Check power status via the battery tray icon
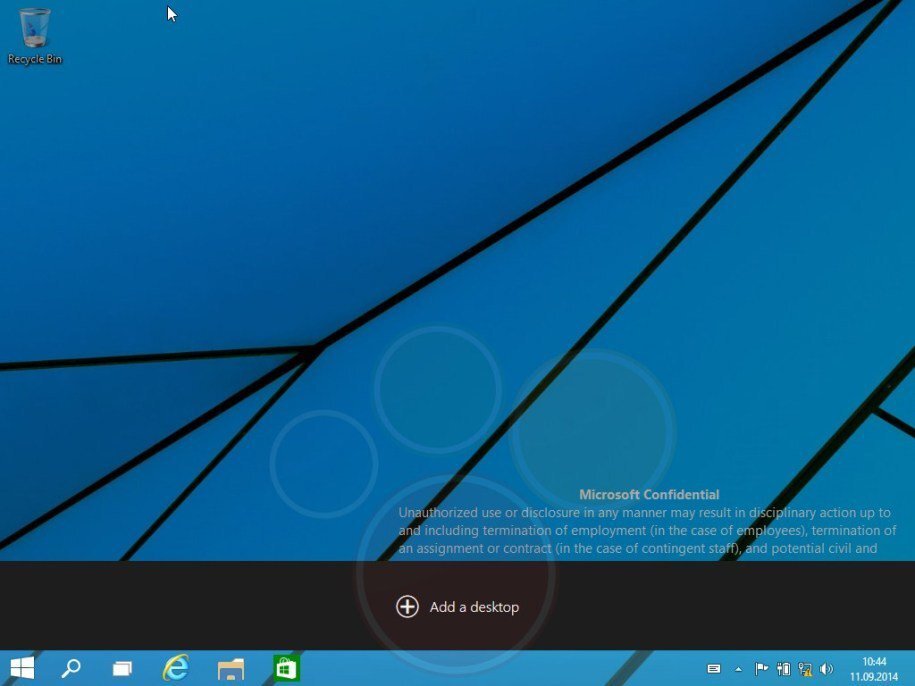 (x=784, y=668)
